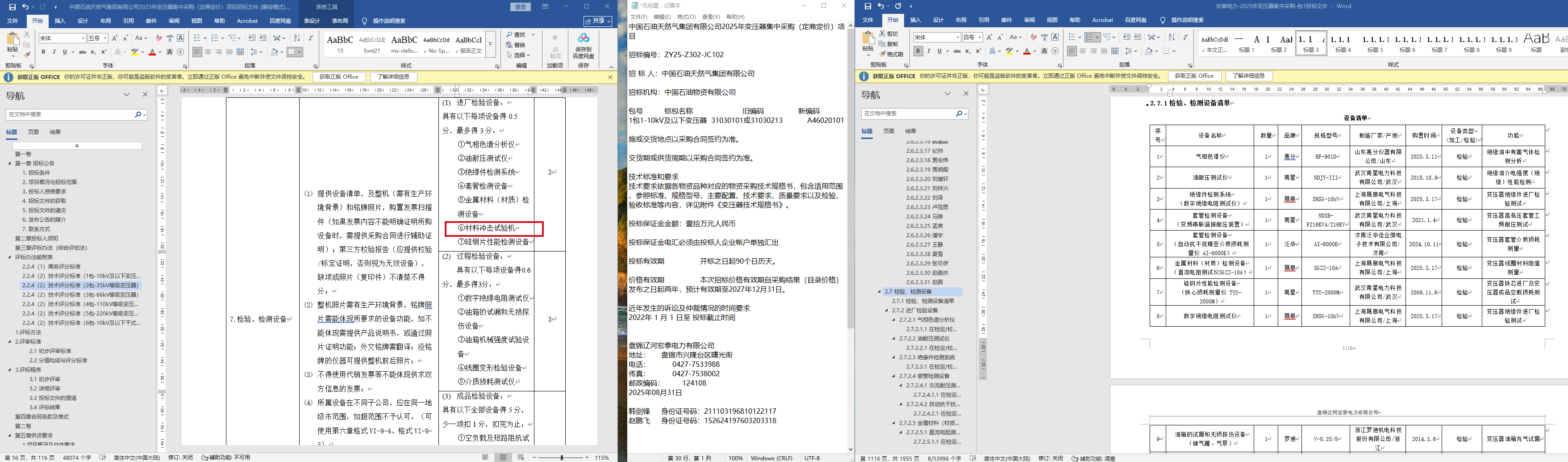
Task: Toggle Italic in the left Word window
Action: coord(54,52)
